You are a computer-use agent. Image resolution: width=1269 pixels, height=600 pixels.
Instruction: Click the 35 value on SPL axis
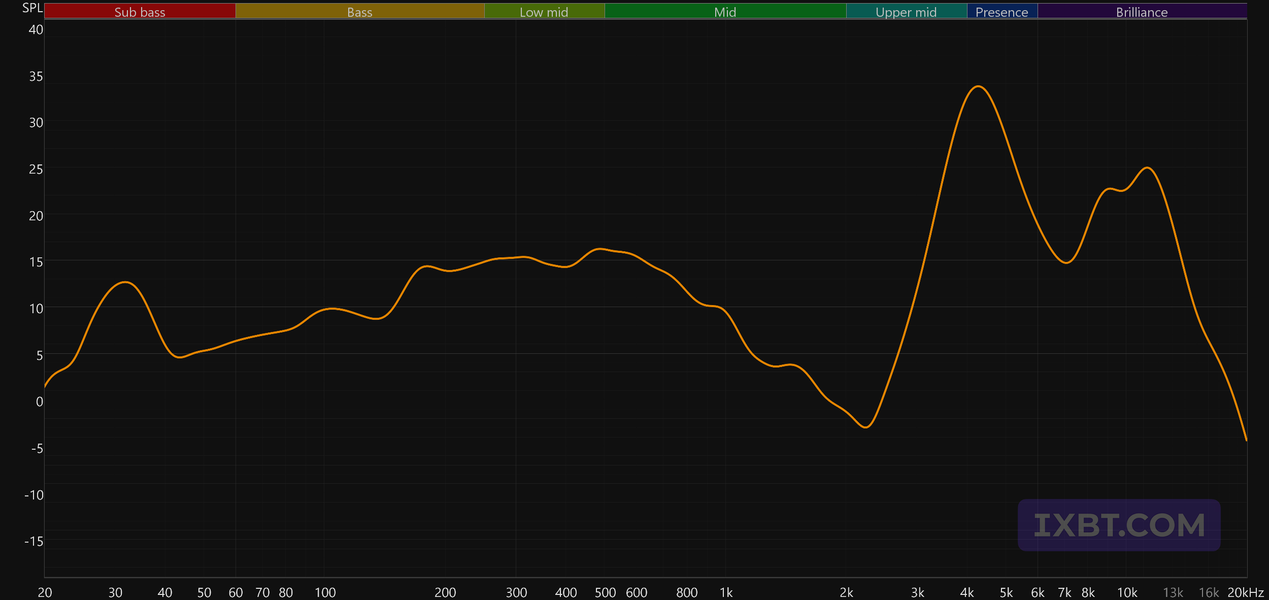pyautogui.click(x=36, y=76)
